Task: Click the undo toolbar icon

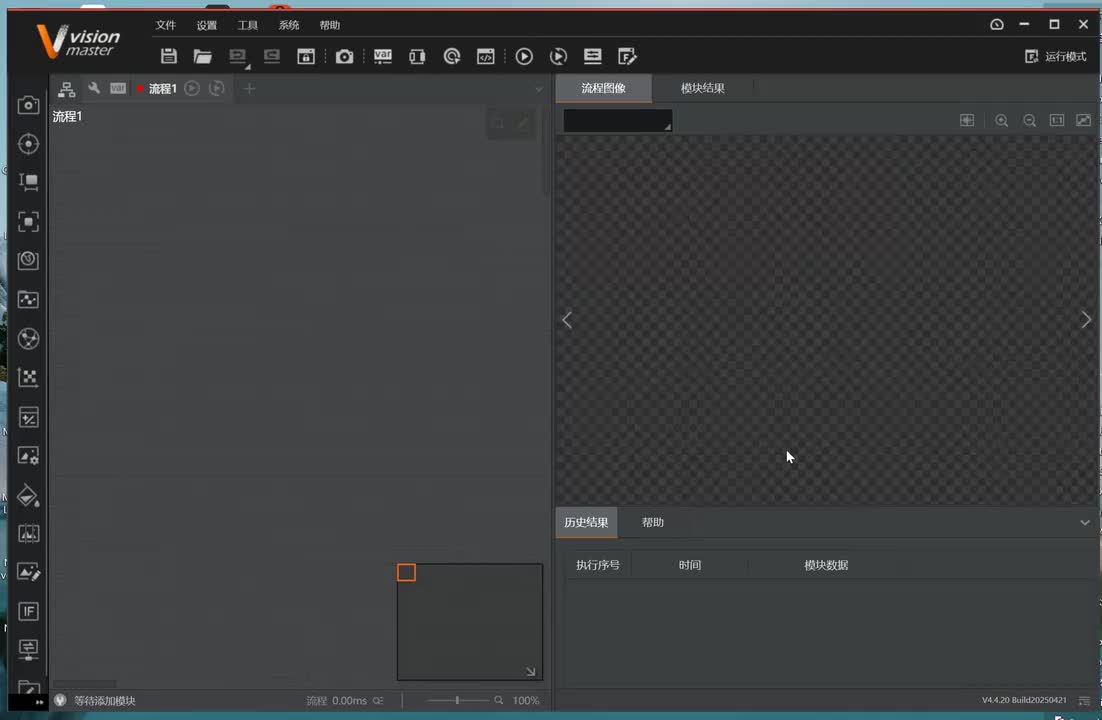Action: 238,56
